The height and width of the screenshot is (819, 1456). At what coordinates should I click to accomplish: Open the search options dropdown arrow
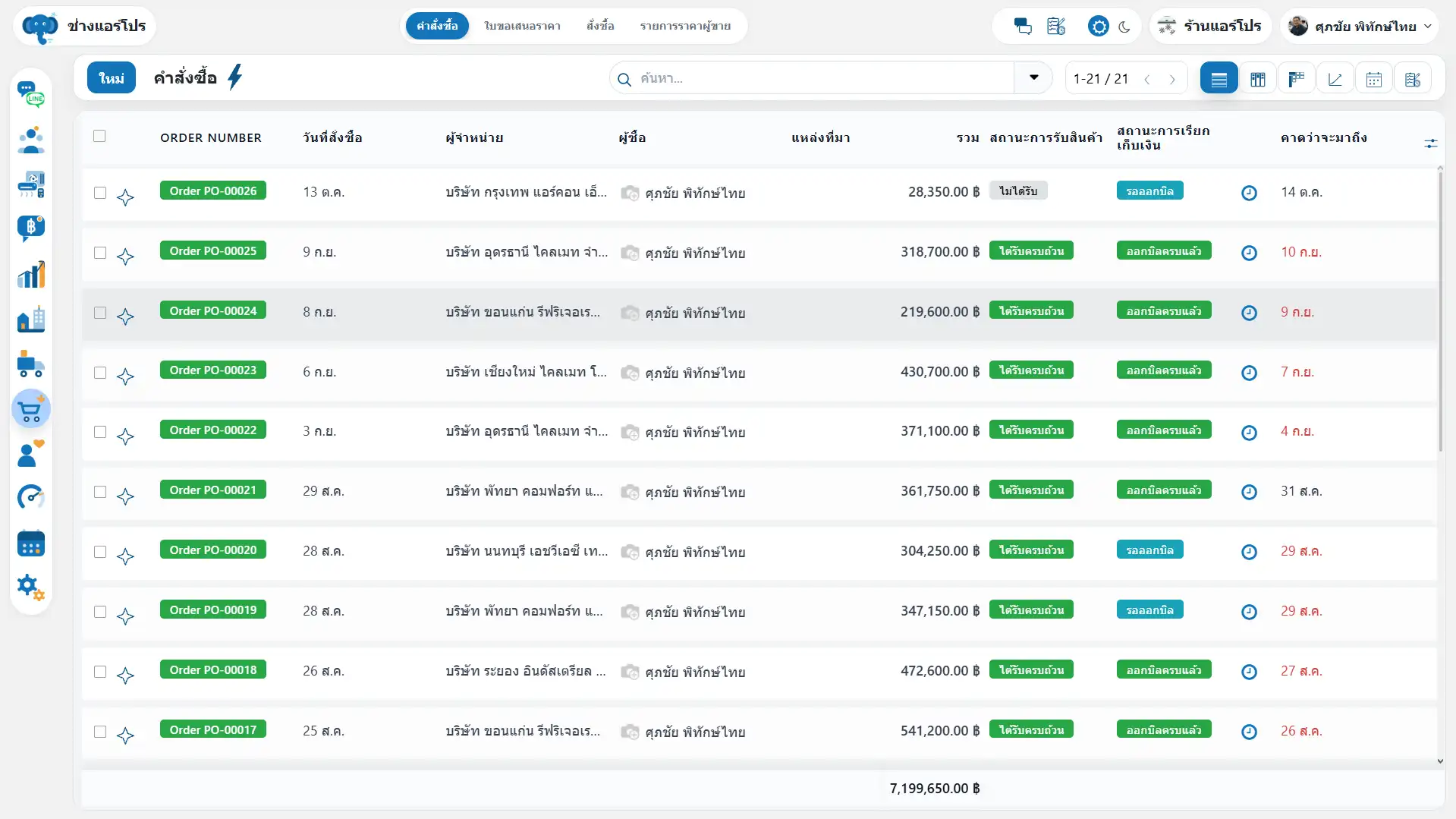point(1033,78)
